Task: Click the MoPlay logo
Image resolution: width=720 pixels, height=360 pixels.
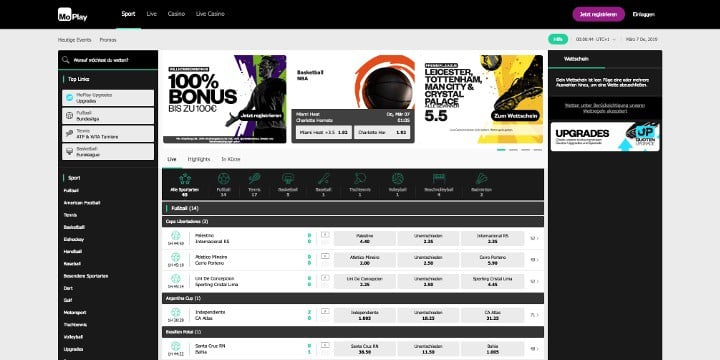Action: coord(72,15)
